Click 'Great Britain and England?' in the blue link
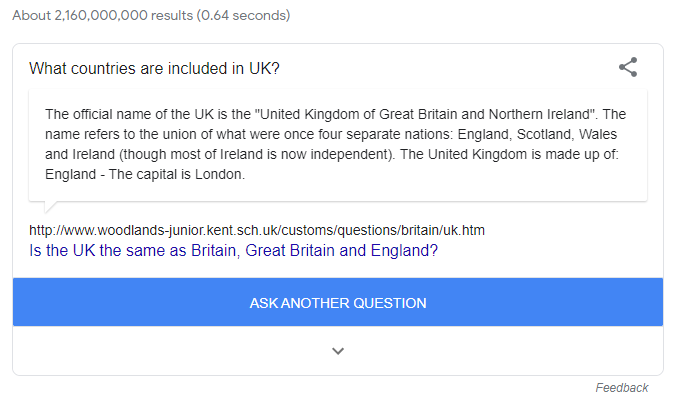Screen dimensions: 682x417 click(341, 250)
